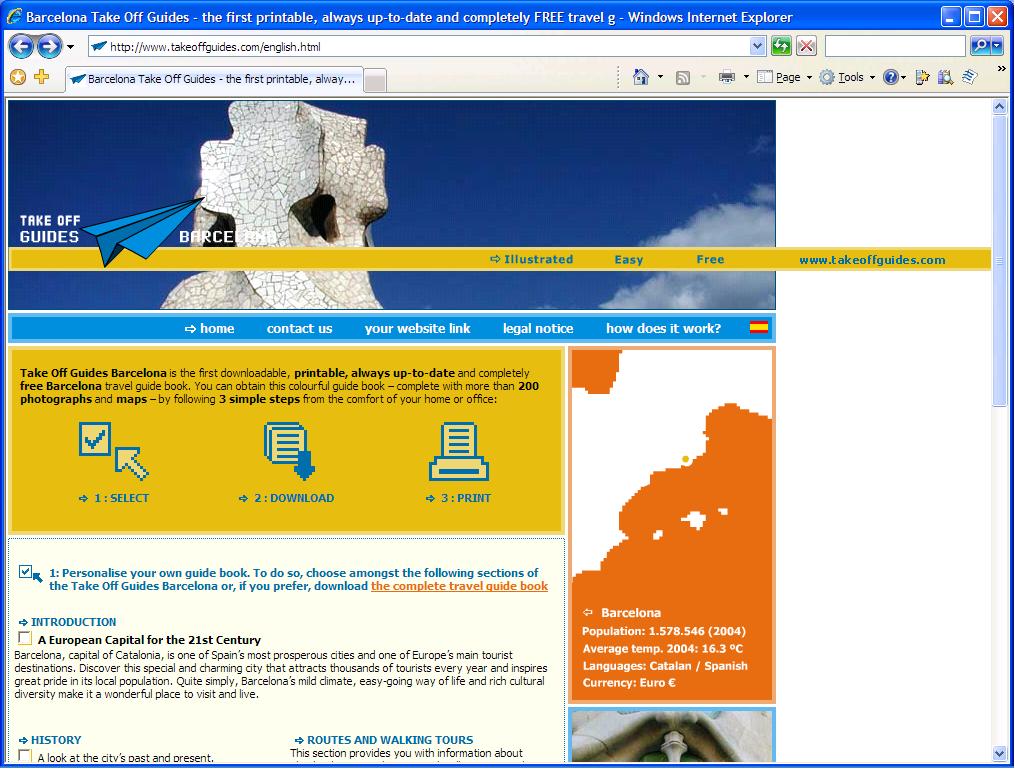
Task: Add to Favorites with the plus icon
Action: [x=41, y=77]
